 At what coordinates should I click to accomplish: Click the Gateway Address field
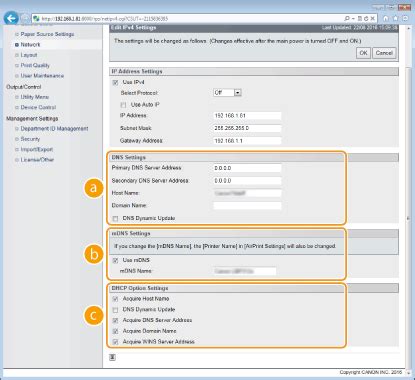tap(247, 141)
